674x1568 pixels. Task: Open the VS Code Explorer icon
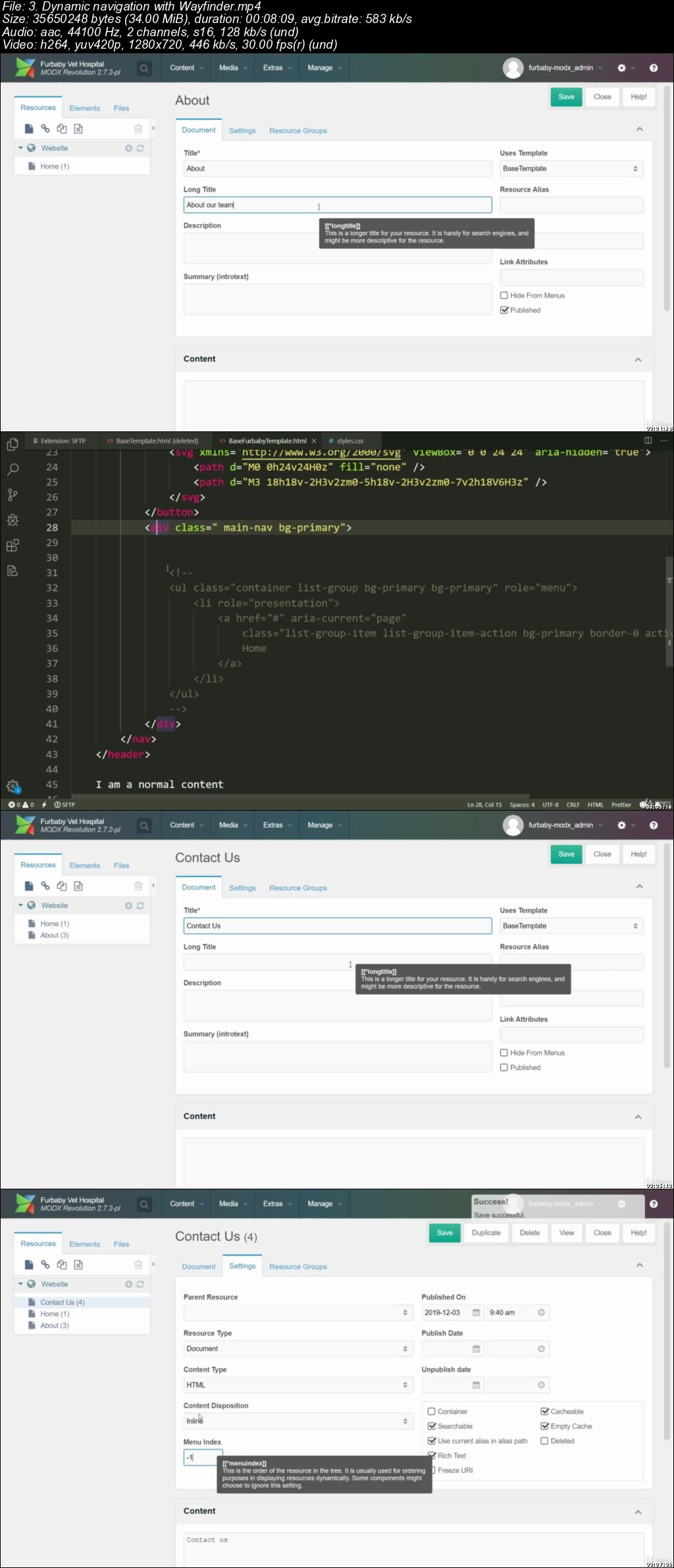tap(12, 445)
